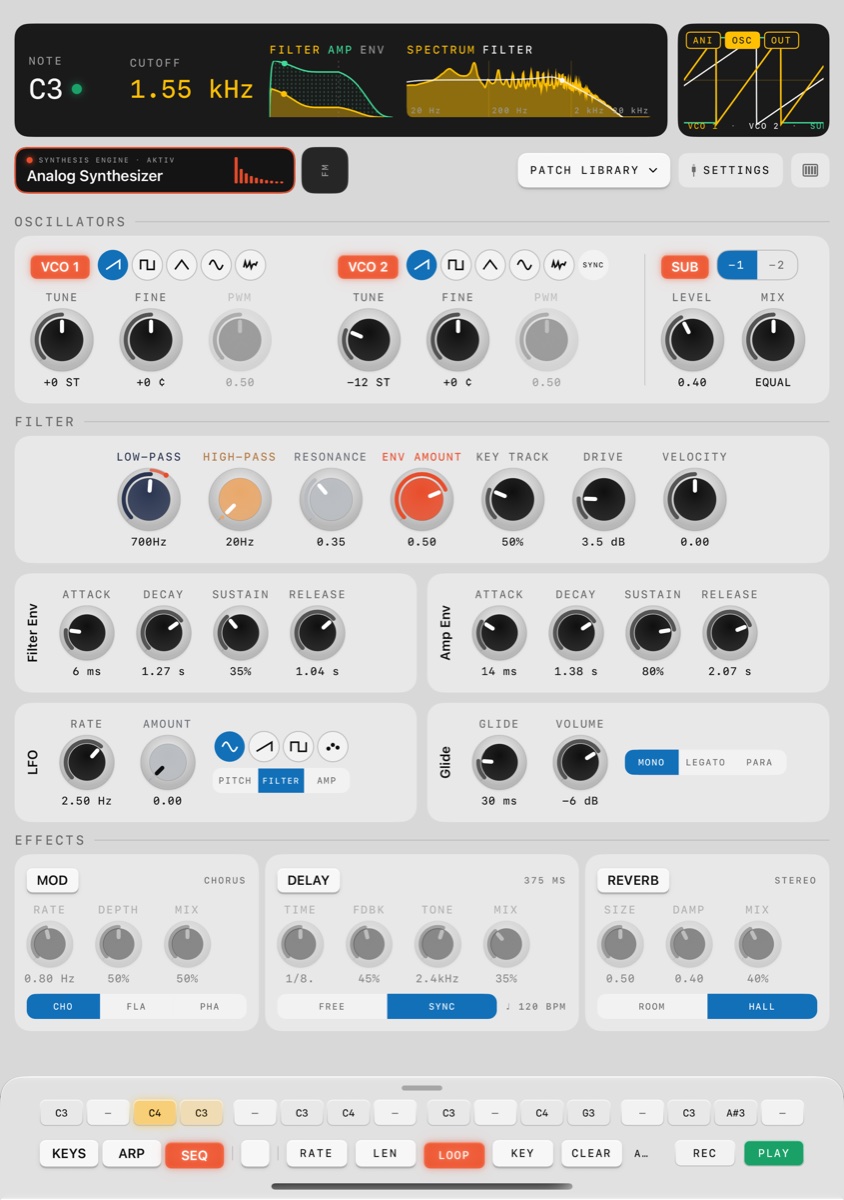Viewport: 844px width, 1200px height.
Task: Toggle the DELAY effect
Action: tap(309, 880)
